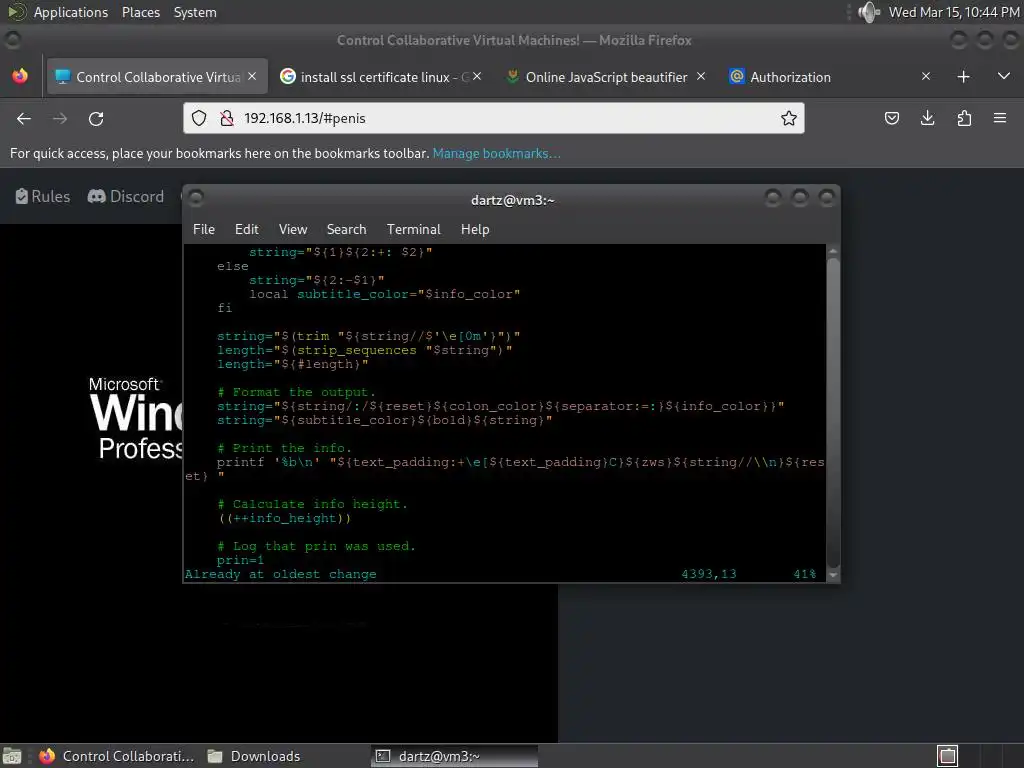
Task: Open the System menu in top panel
Action: click(x=195, y=12)
